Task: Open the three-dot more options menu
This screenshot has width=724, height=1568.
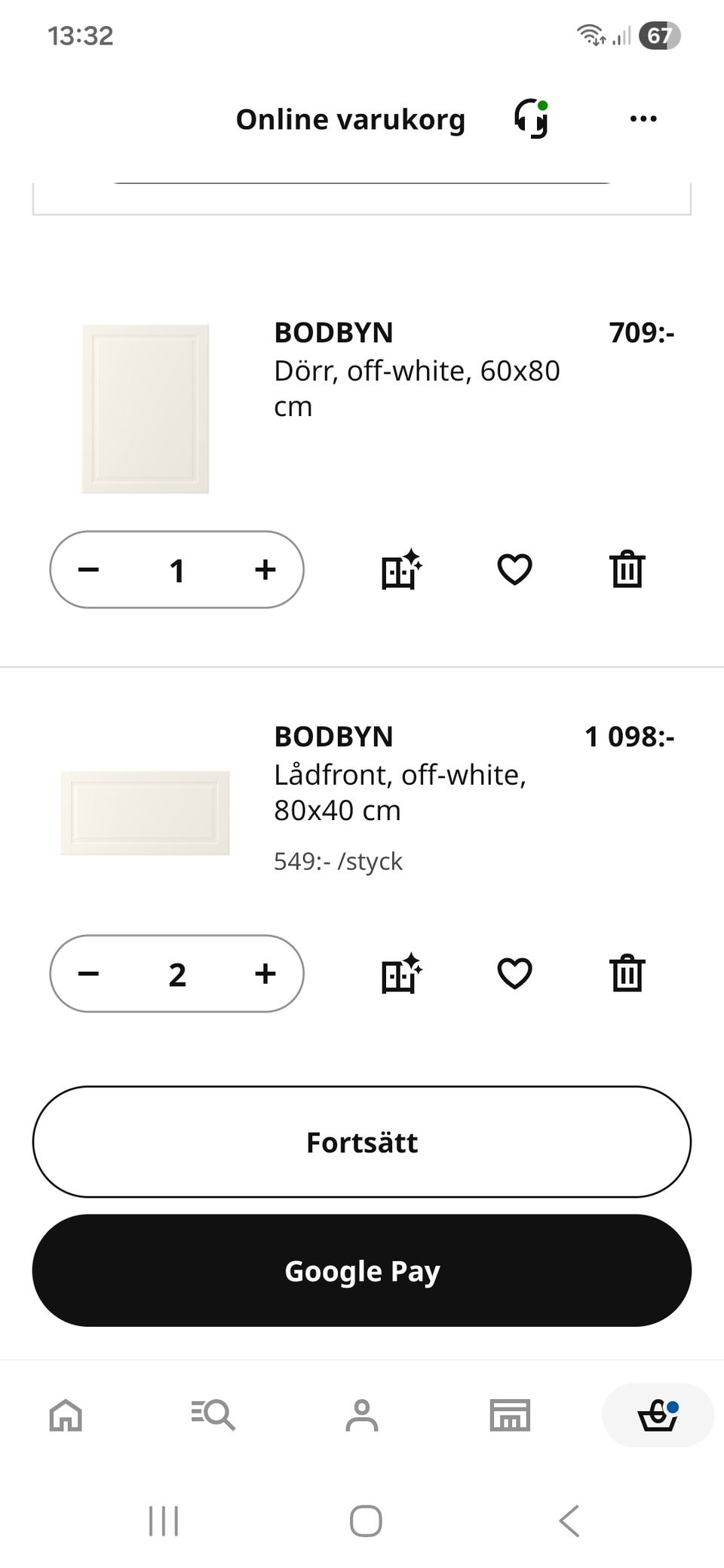Action: tap(643, 119)
